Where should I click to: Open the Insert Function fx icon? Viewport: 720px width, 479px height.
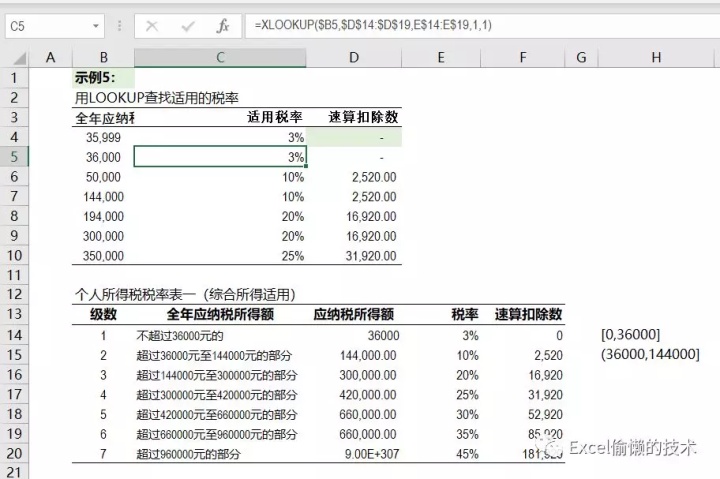[223, 26]
